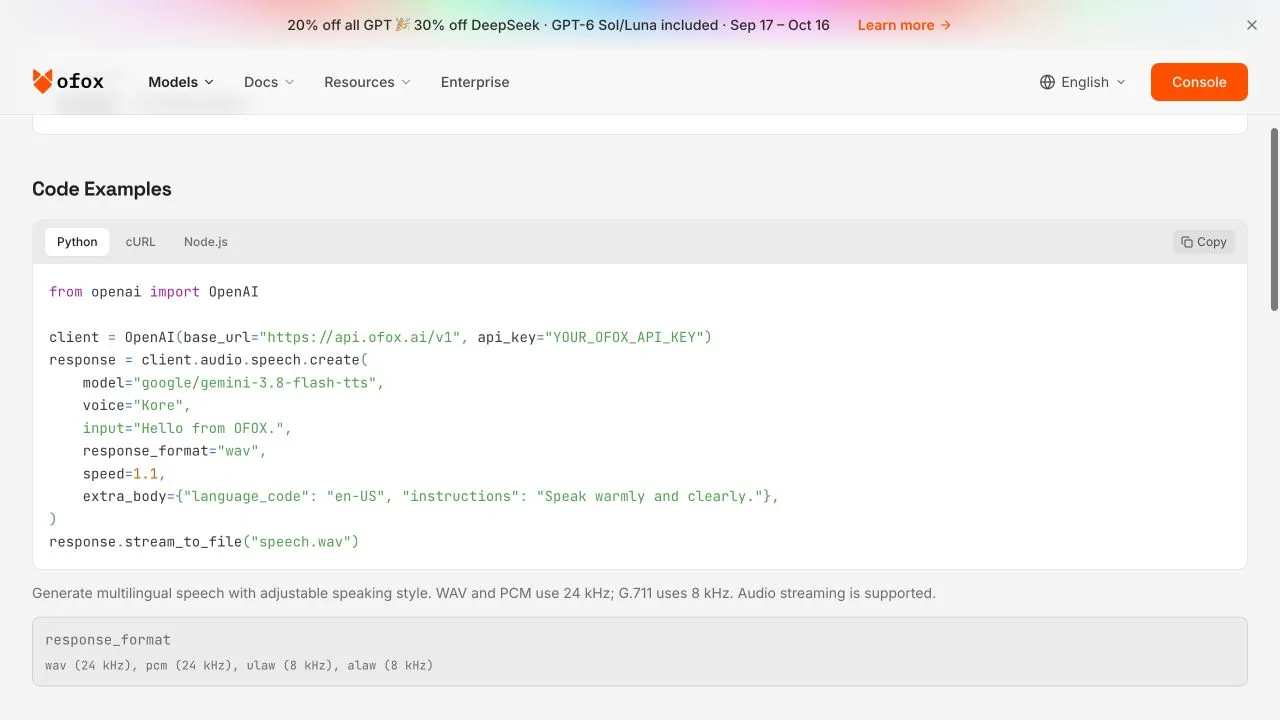Click the globe language icon
The image size is (1280, 720).
(1047, 82)
